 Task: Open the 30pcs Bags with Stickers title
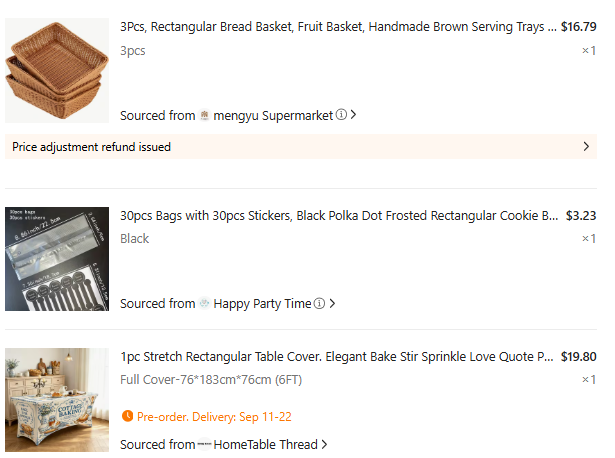[339, 216]
